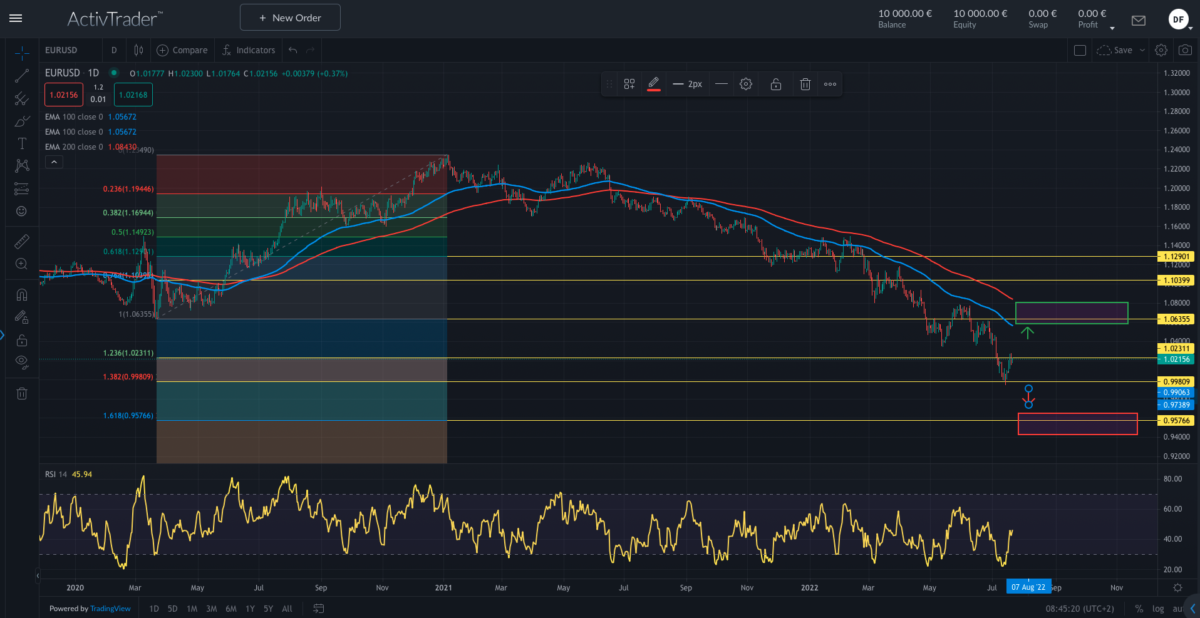This screenshot has width=1200, height=618.
Task: Click the red sell price 1.02156 button
Action: click(x=63, y=95)
